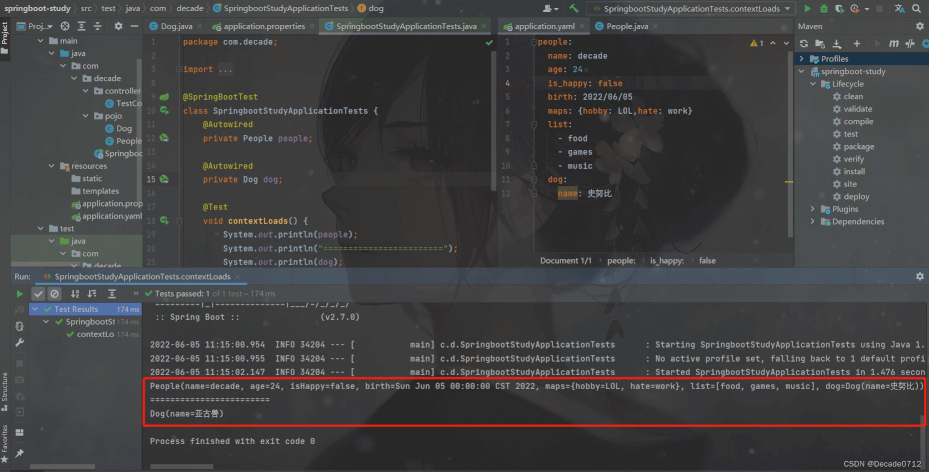This screenshot has height=472, width=929.
Task: Toggle Maven offline mode icon
Action: (x=909, y=43)
